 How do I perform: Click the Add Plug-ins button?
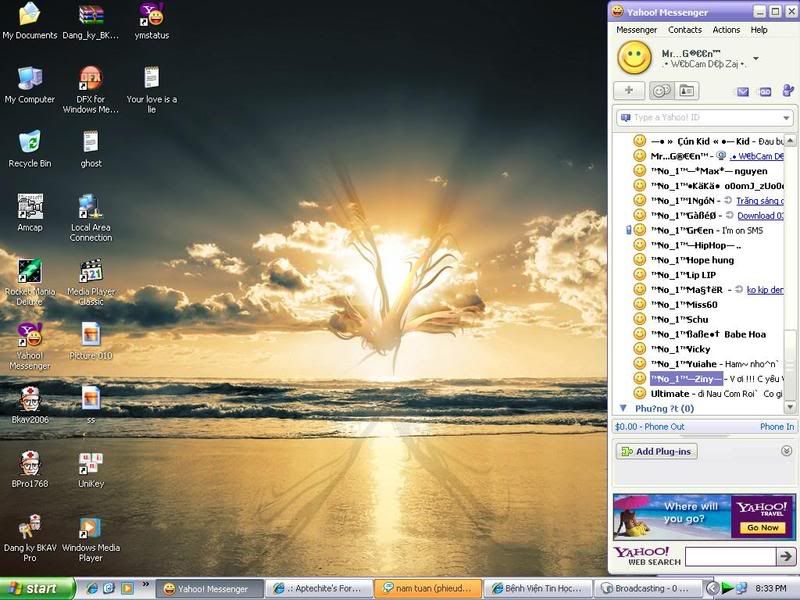pos(656,451)
